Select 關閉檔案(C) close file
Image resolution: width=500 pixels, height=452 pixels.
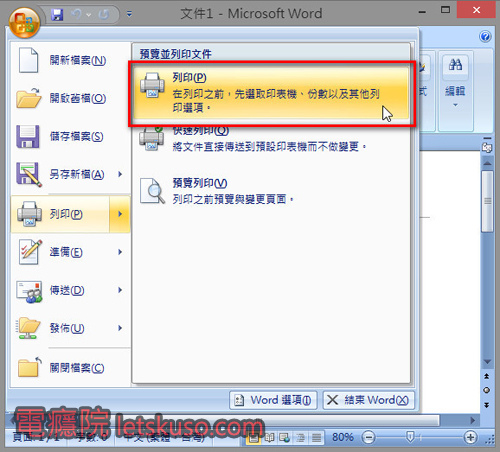[70, 368]
